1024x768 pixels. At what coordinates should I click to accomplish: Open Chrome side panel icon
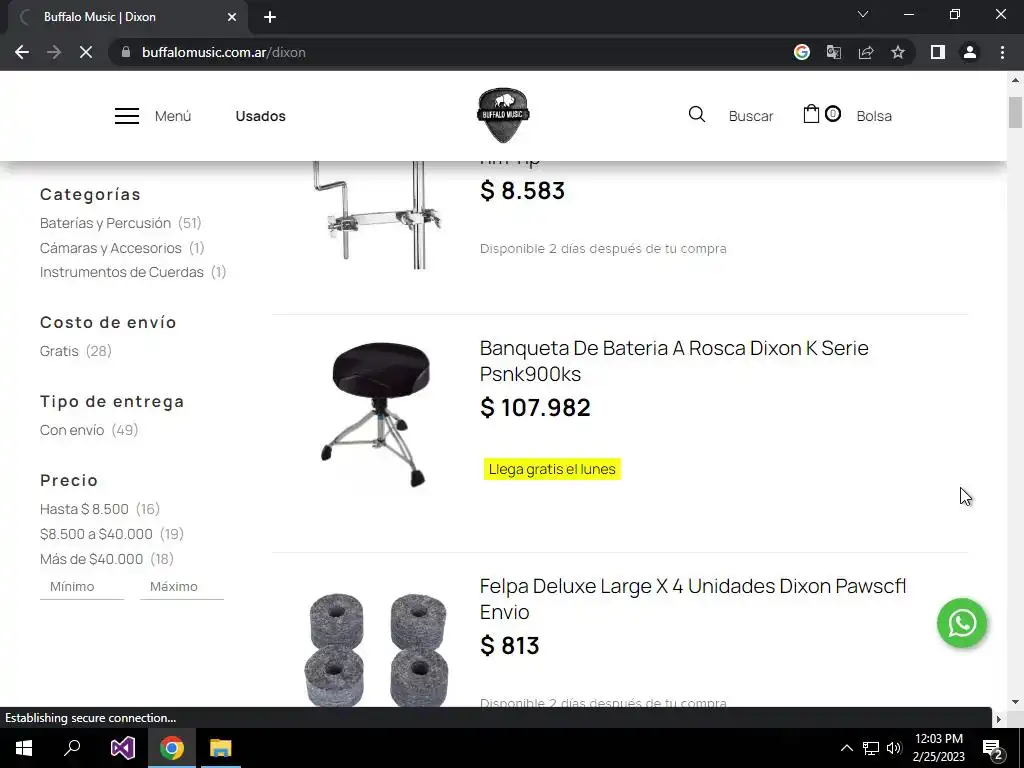click(x=938, y=52)
